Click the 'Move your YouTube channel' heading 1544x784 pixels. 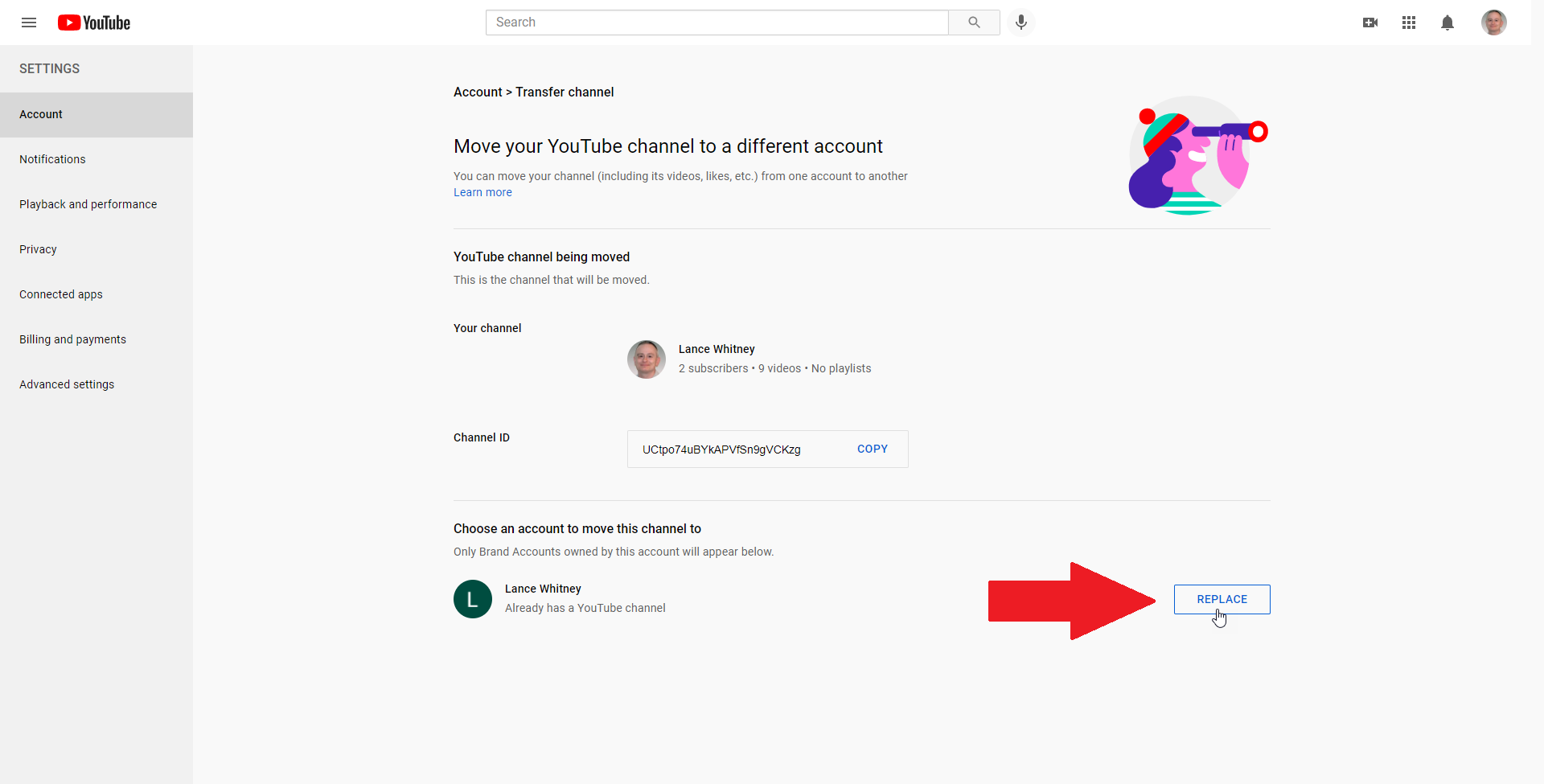pyautogui.click(x=668, y=146)
